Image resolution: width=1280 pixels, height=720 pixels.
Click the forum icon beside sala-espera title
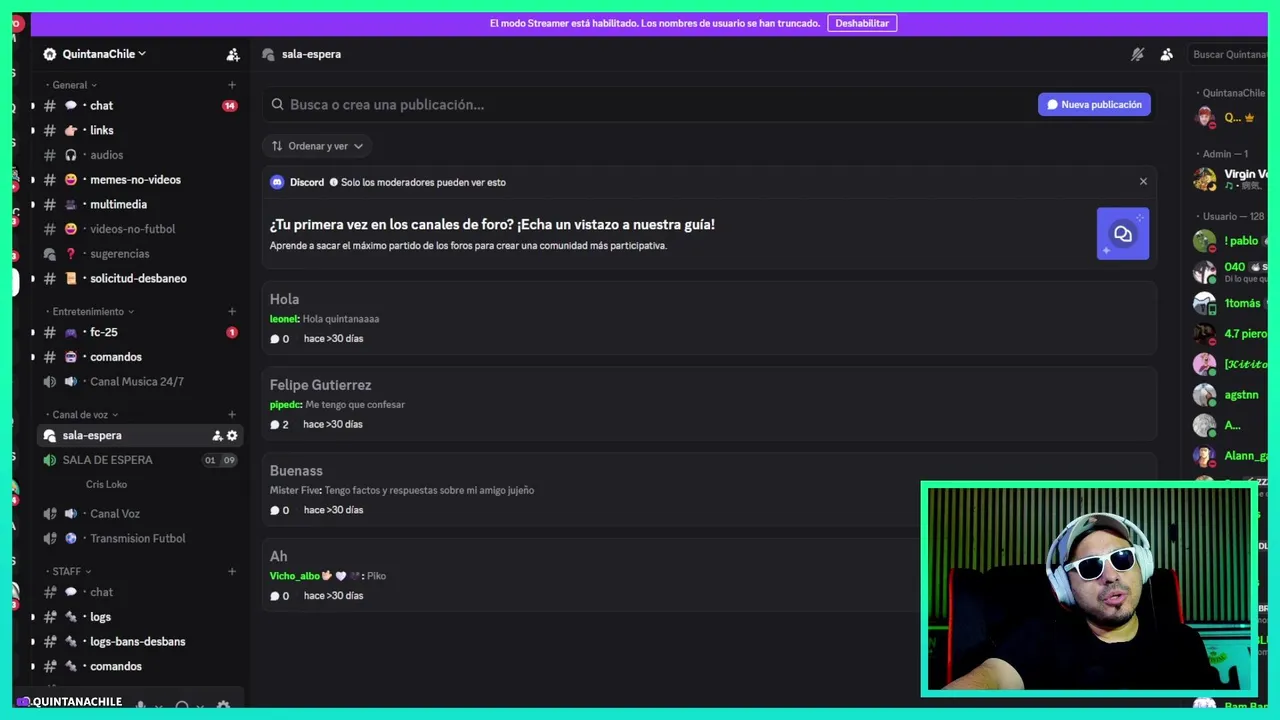(x=268, y=54)
